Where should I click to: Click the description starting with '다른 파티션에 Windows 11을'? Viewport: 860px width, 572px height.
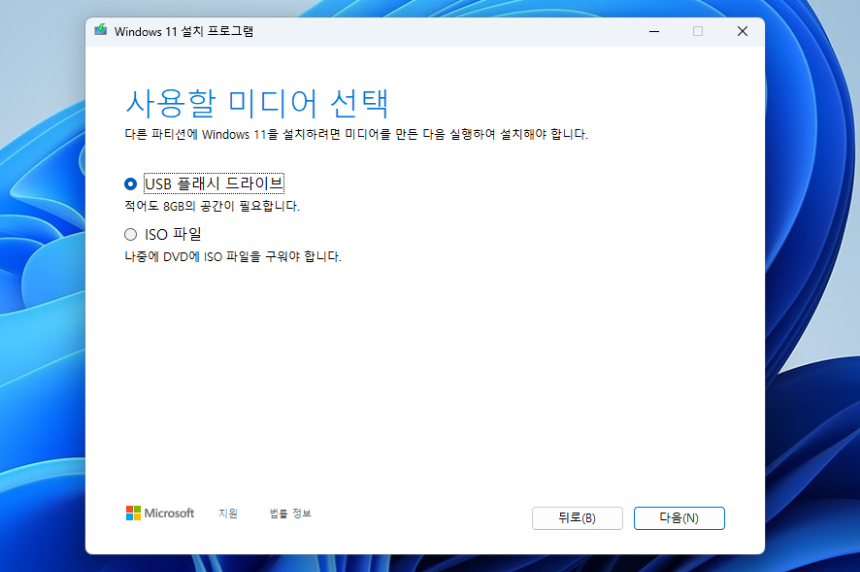click(356, 134)
